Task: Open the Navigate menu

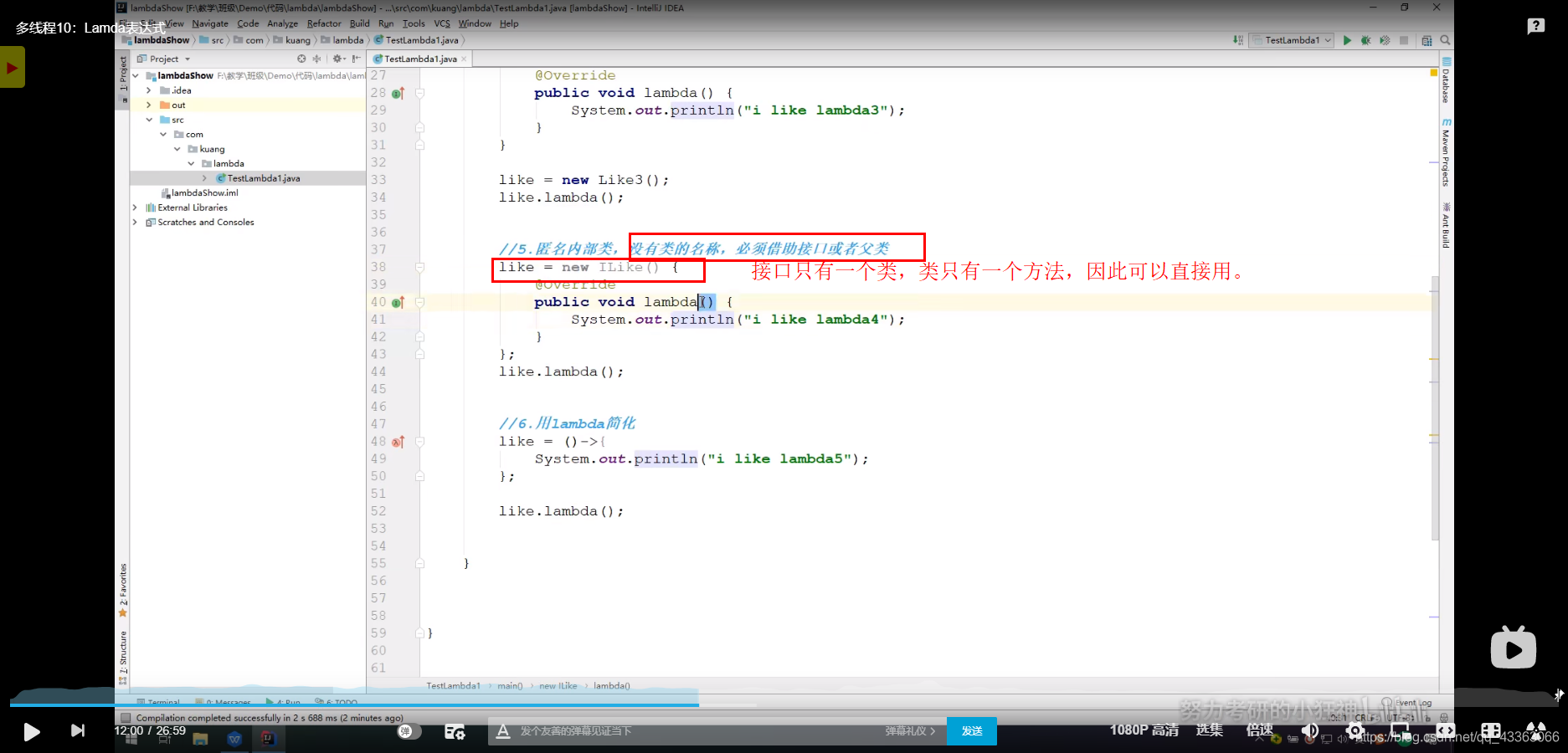Action: pos(209,23)
